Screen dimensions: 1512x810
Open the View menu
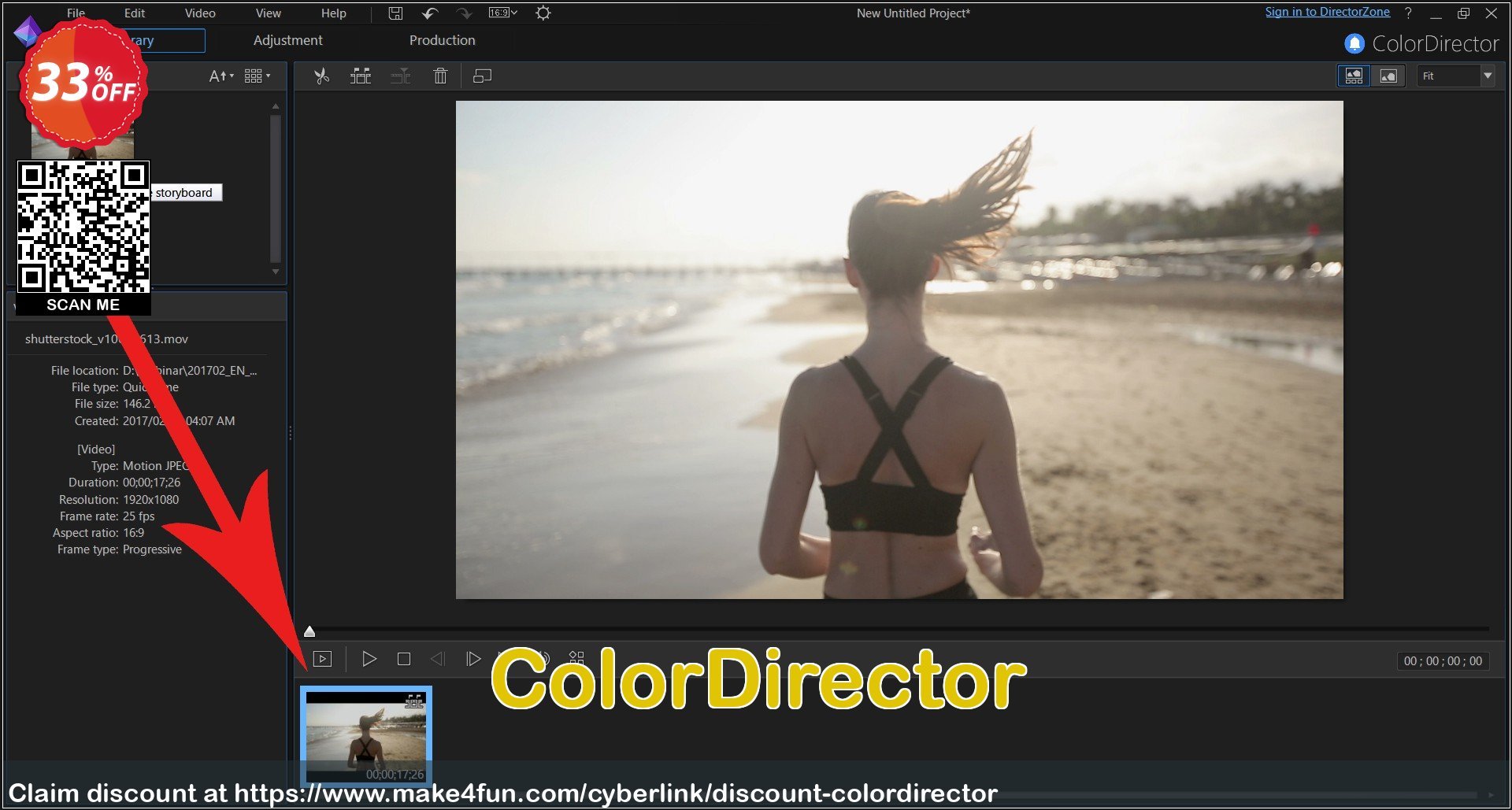pos(269,13)
